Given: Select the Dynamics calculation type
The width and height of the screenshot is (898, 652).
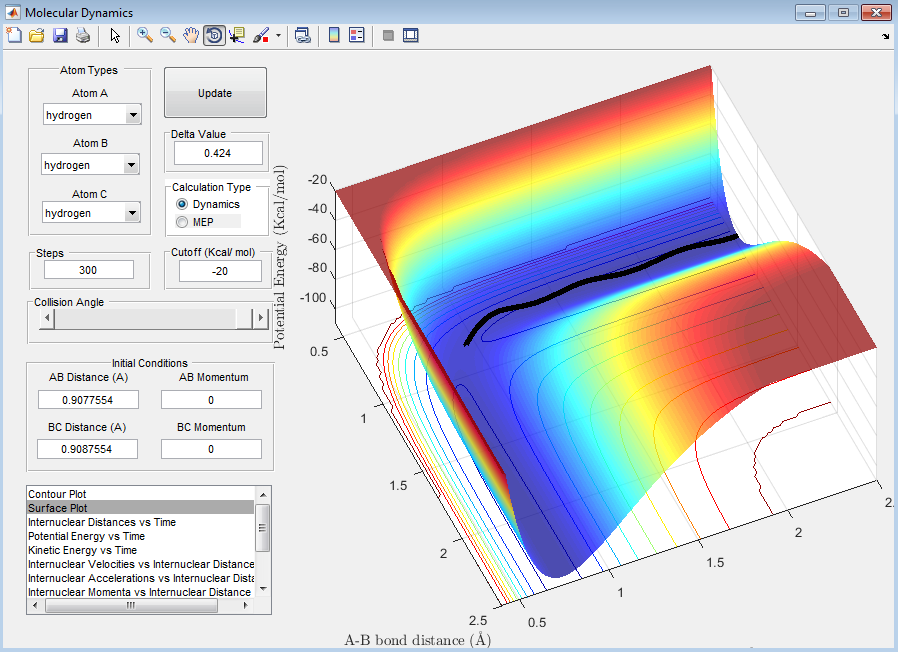Looking at the screenshot, I should click(182, 204).
